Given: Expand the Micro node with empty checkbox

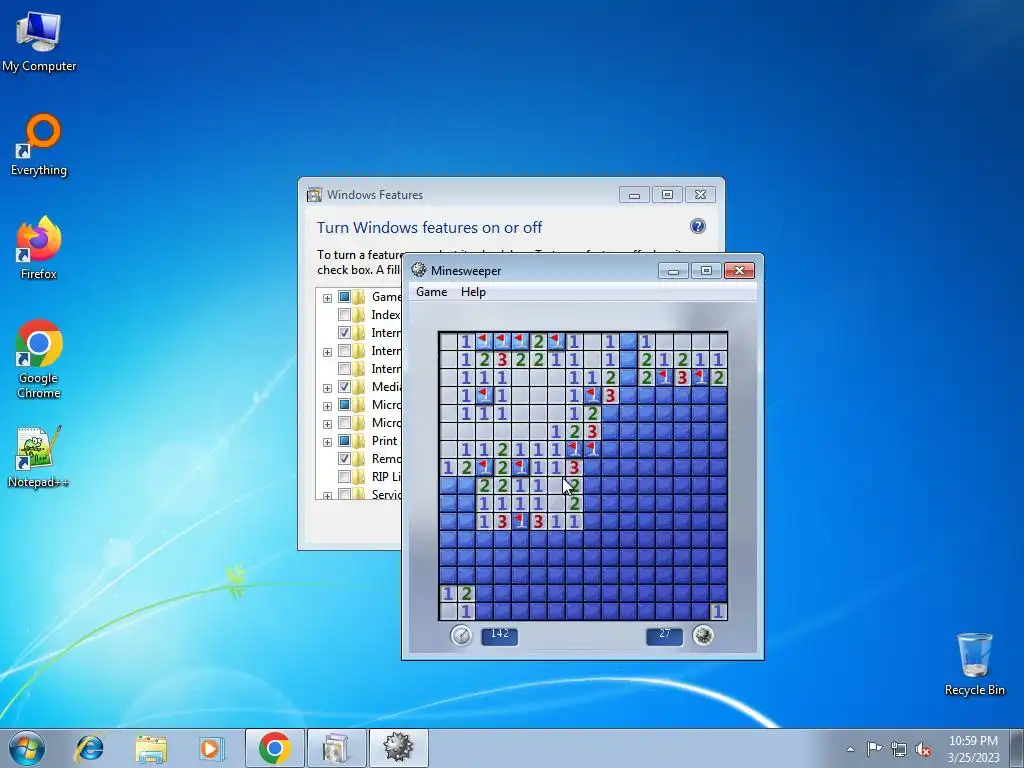Looking at the screenshot, I should point(327,424).
